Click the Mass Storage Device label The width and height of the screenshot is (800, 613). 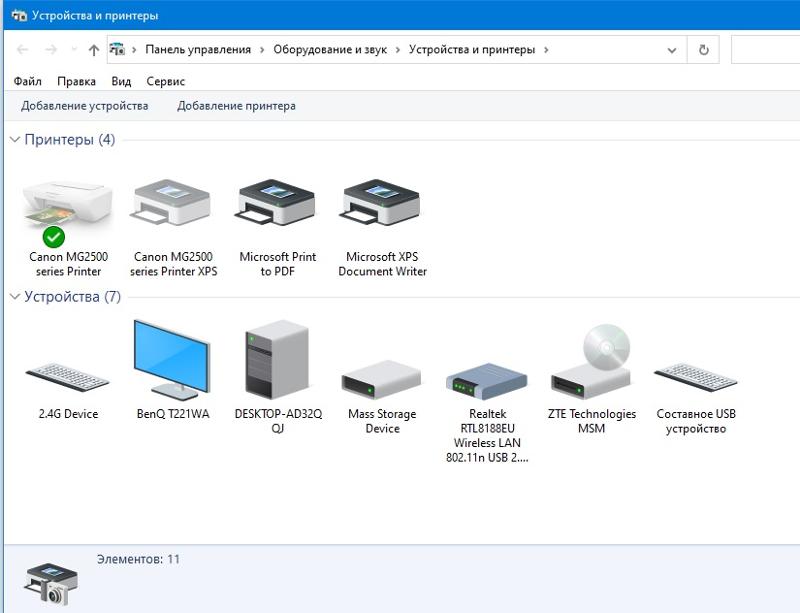coord(382,421)
